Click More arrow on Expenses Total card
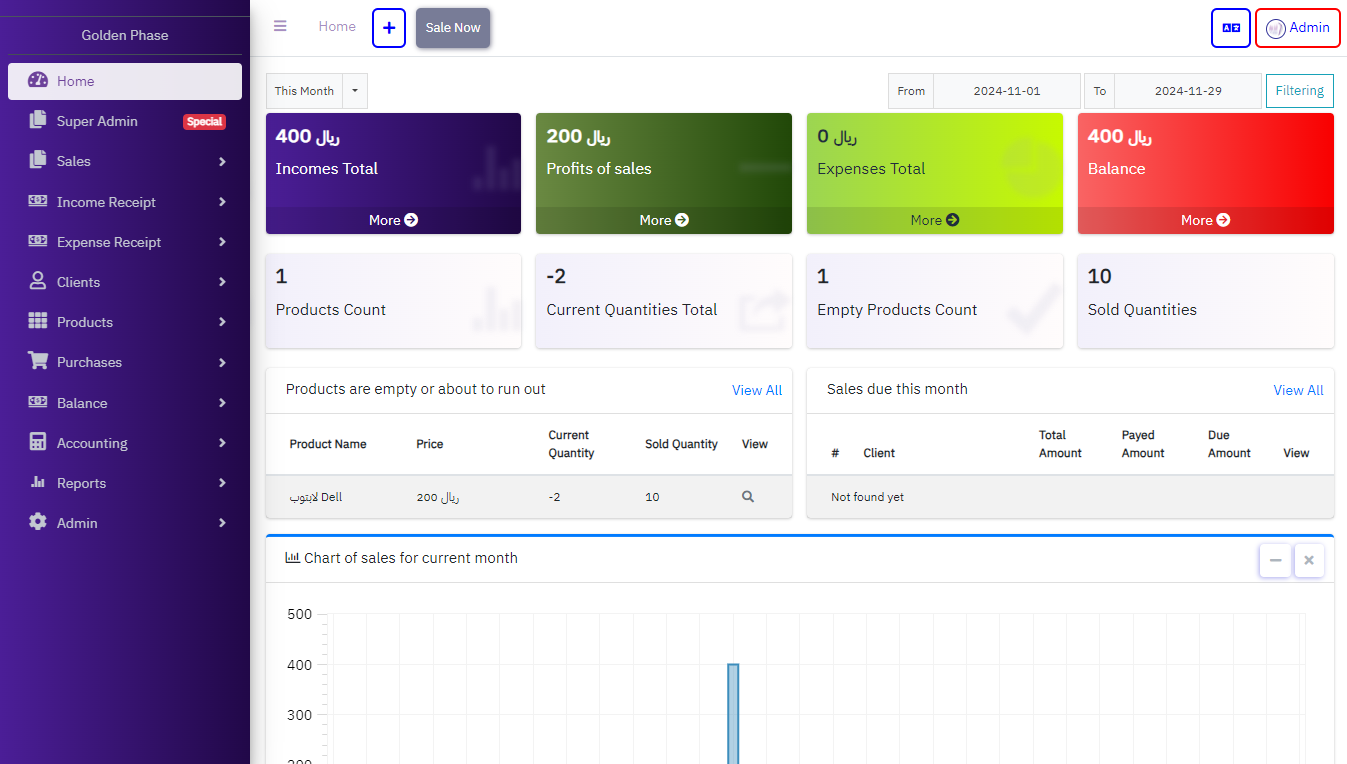This screenshot has height=764, width=1347. [952, 220]
